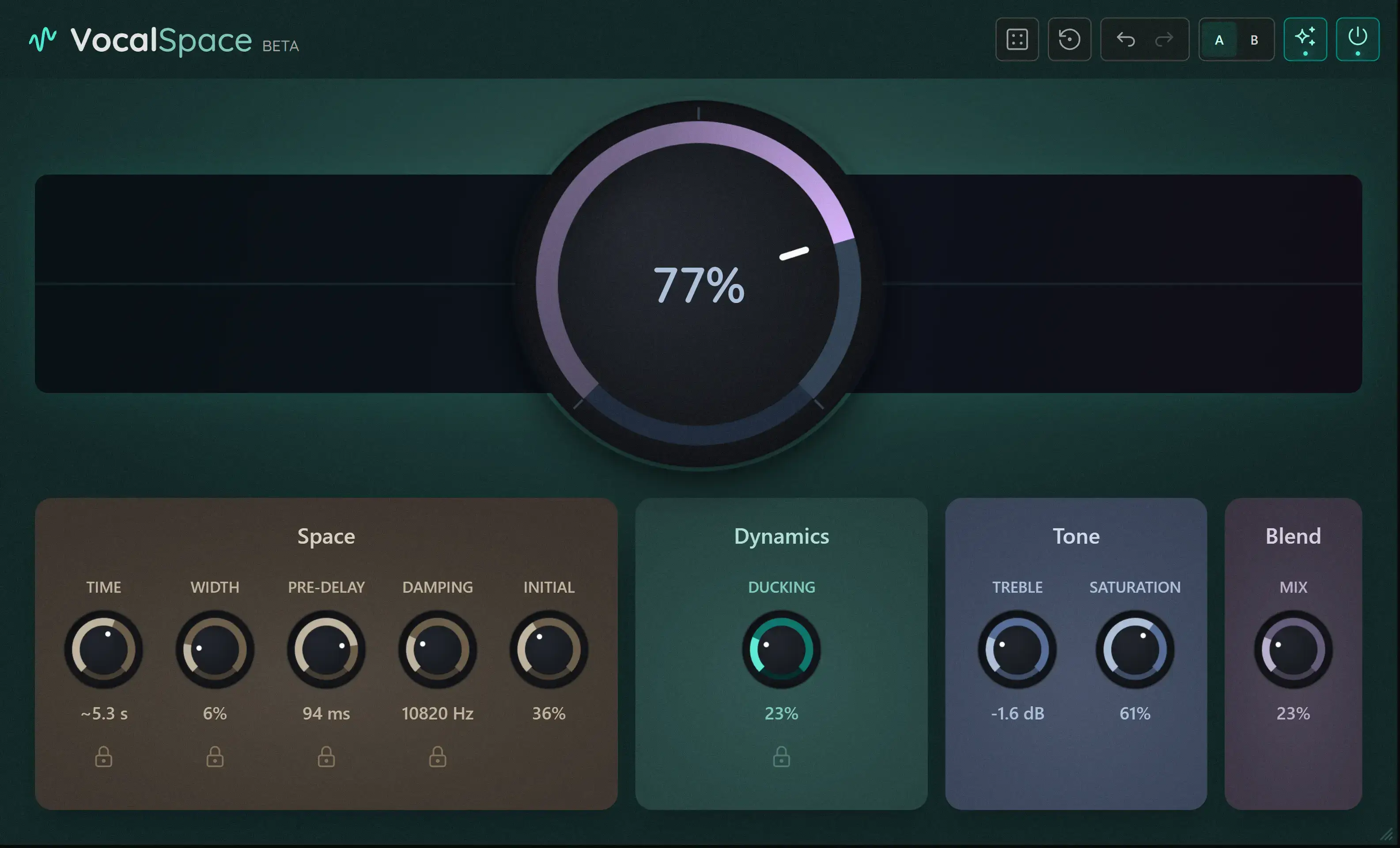This screenshot has height=848, width=1400.
Task: Click the BETA label
Action: 281,46
